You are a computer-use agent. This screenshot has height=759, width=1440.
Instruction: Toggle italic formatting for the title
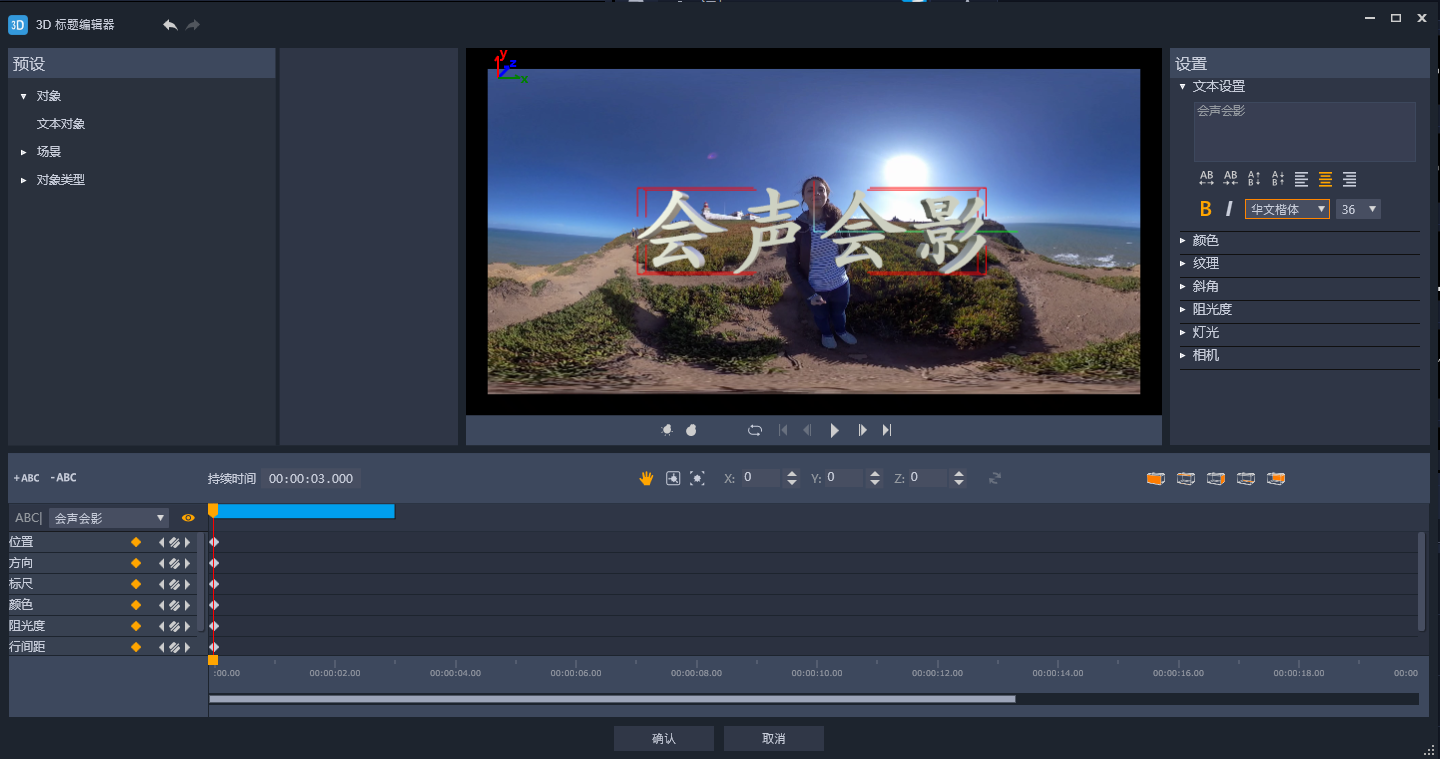tap(1229, 209)
